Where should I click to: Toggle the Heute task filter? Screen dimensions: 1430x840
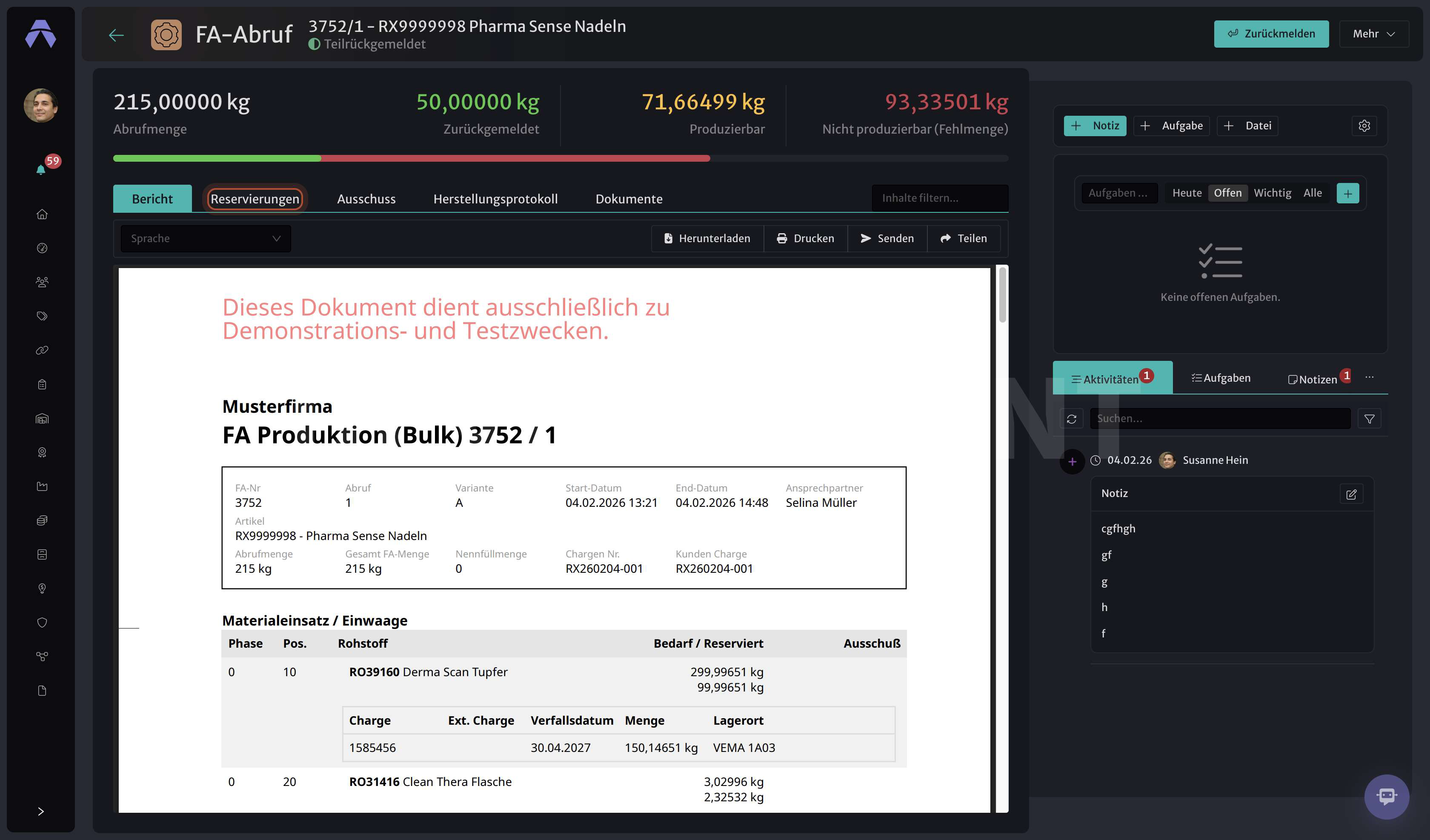click(x=1187, y=193)
